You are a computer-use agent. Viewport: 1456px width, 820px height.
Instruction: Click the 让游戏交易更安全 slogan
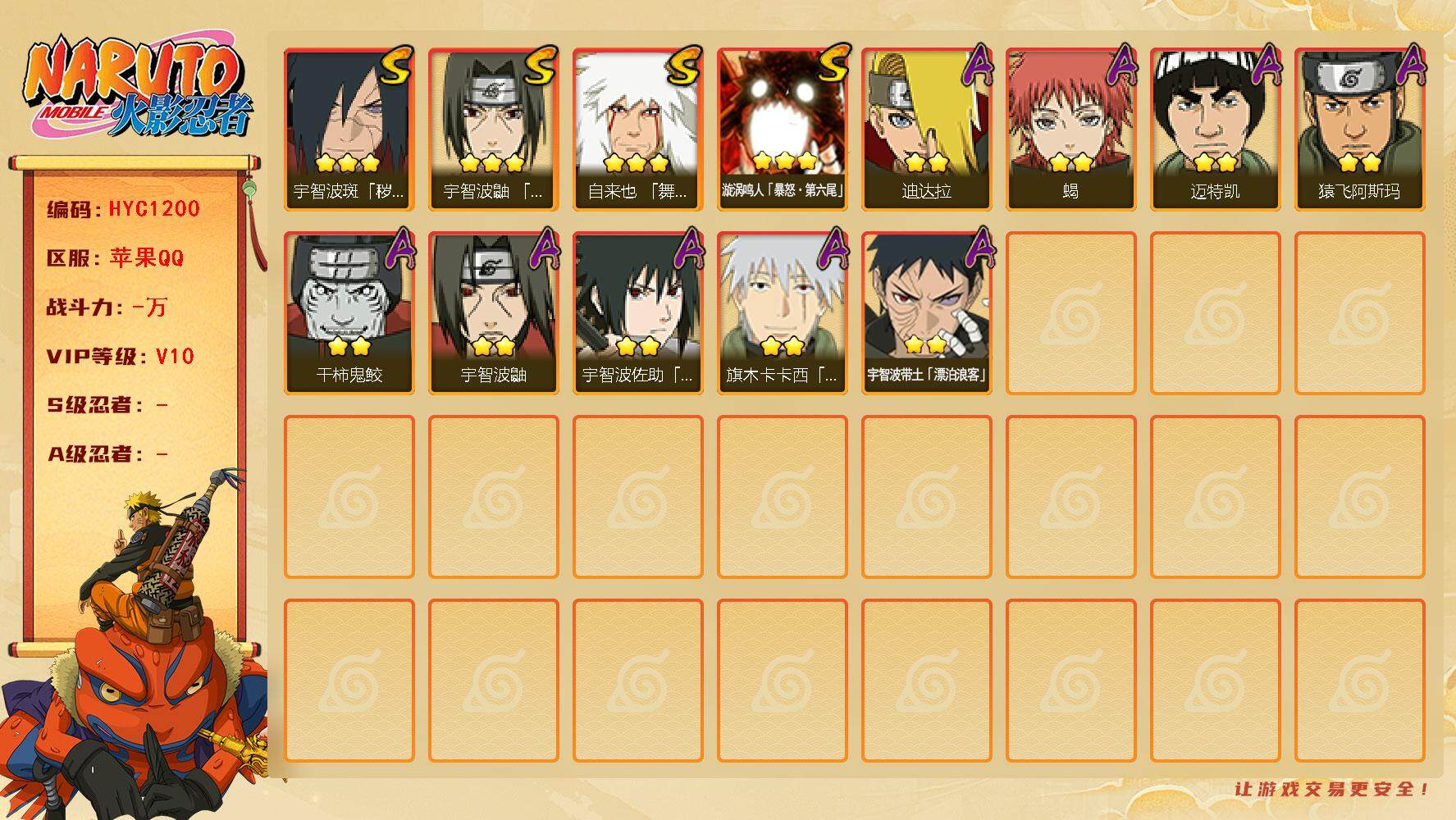(1331, 789)
